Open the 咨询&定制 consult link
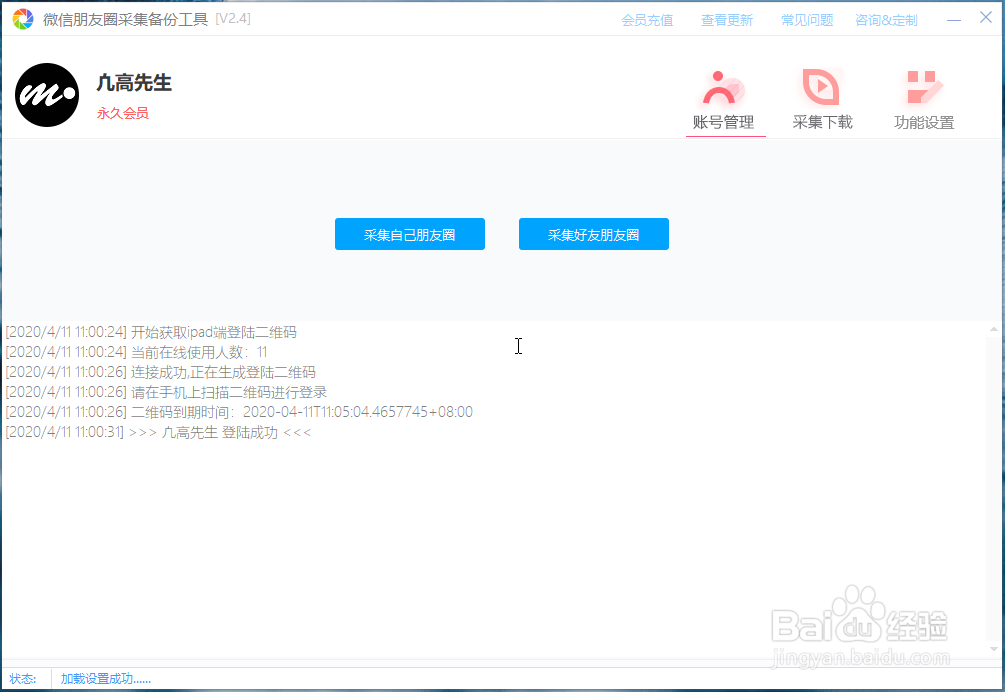The image size is (1005, 692). pyautogui.click(x=886, y=21)
